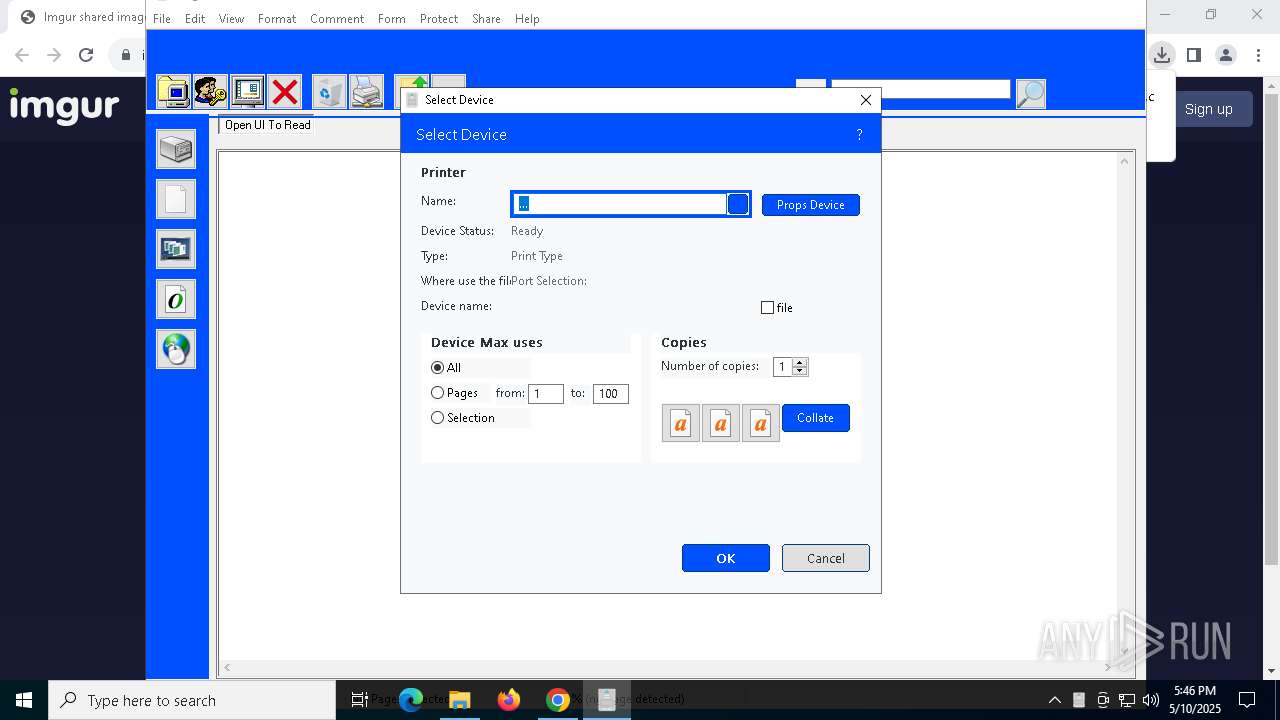Open Chrome side panel icon

pos(1193,55)
